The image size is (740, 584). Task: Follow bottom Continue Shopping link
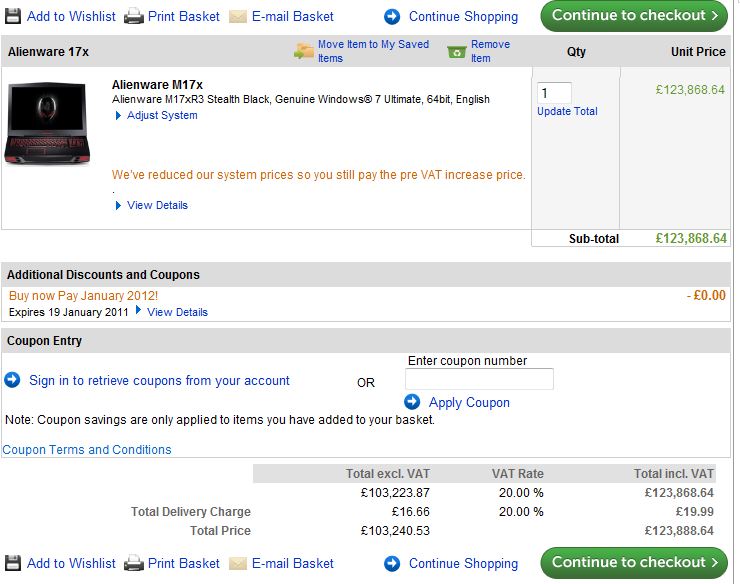coord(463,563)
